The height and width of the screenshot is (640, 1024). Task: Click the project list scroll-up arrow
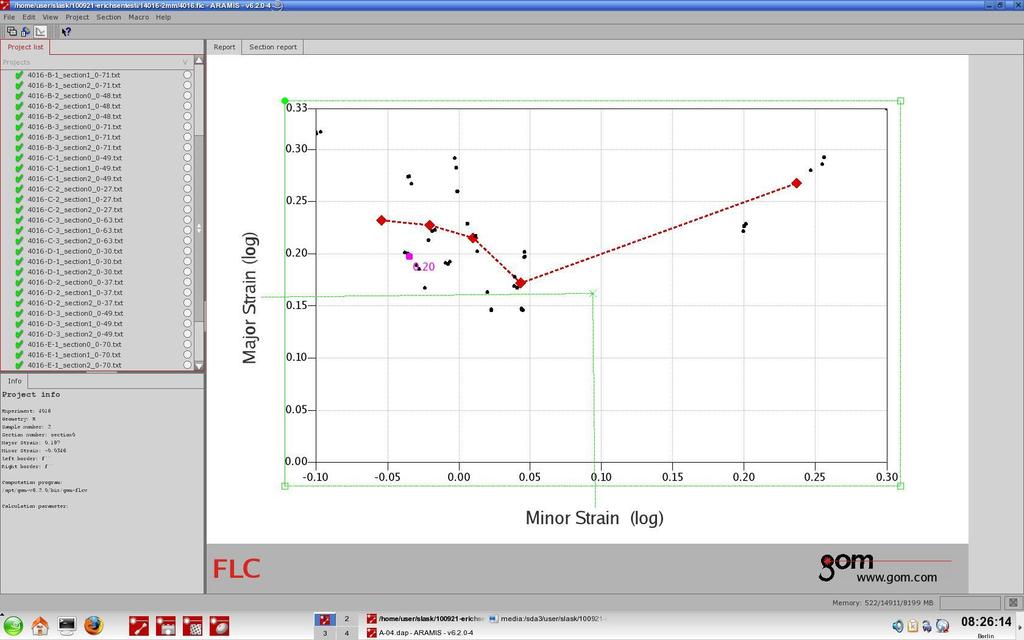[x=199, y=61]
